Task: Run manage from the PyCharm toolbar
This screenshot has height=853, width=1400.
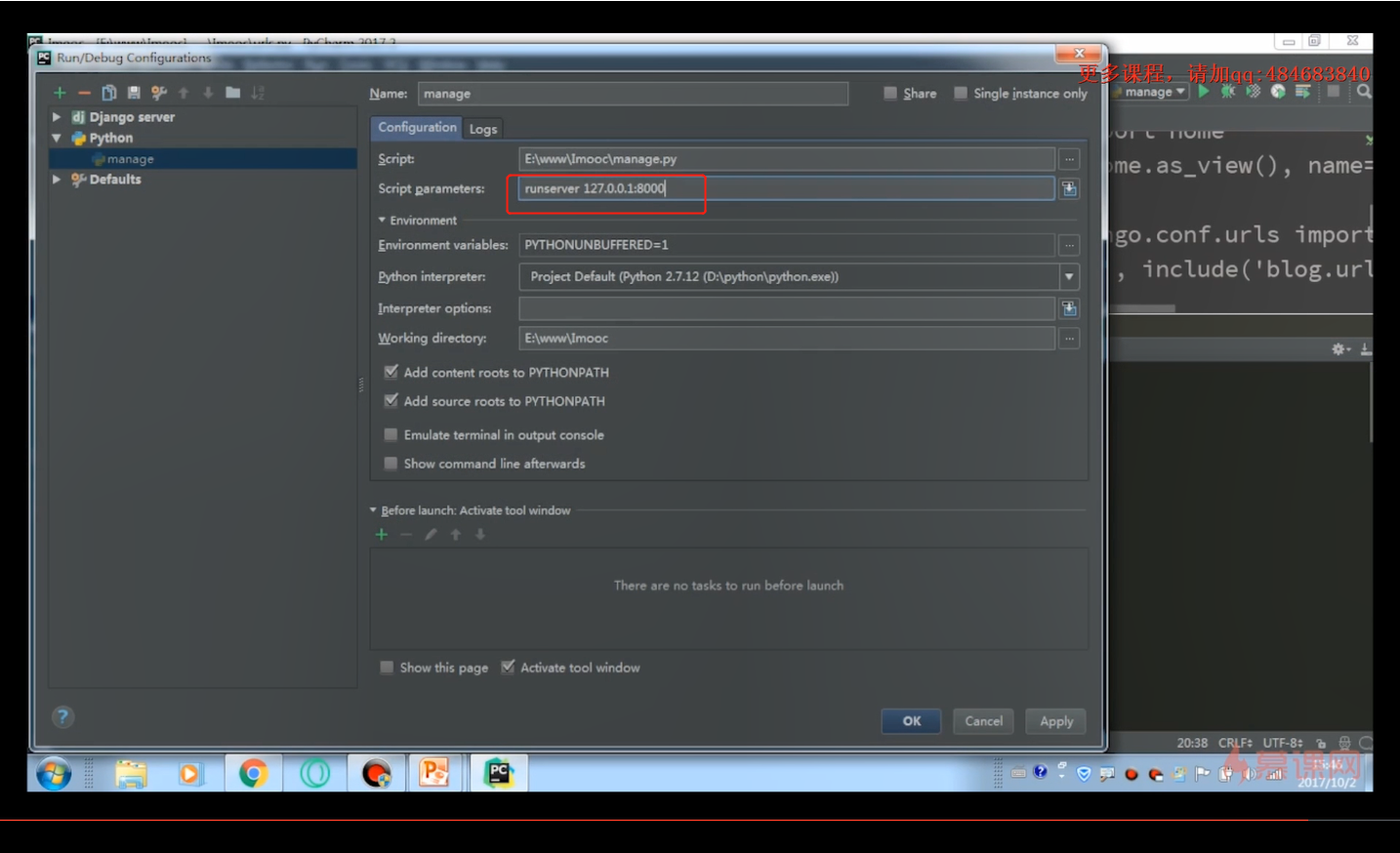Action: click(1204, 91)
